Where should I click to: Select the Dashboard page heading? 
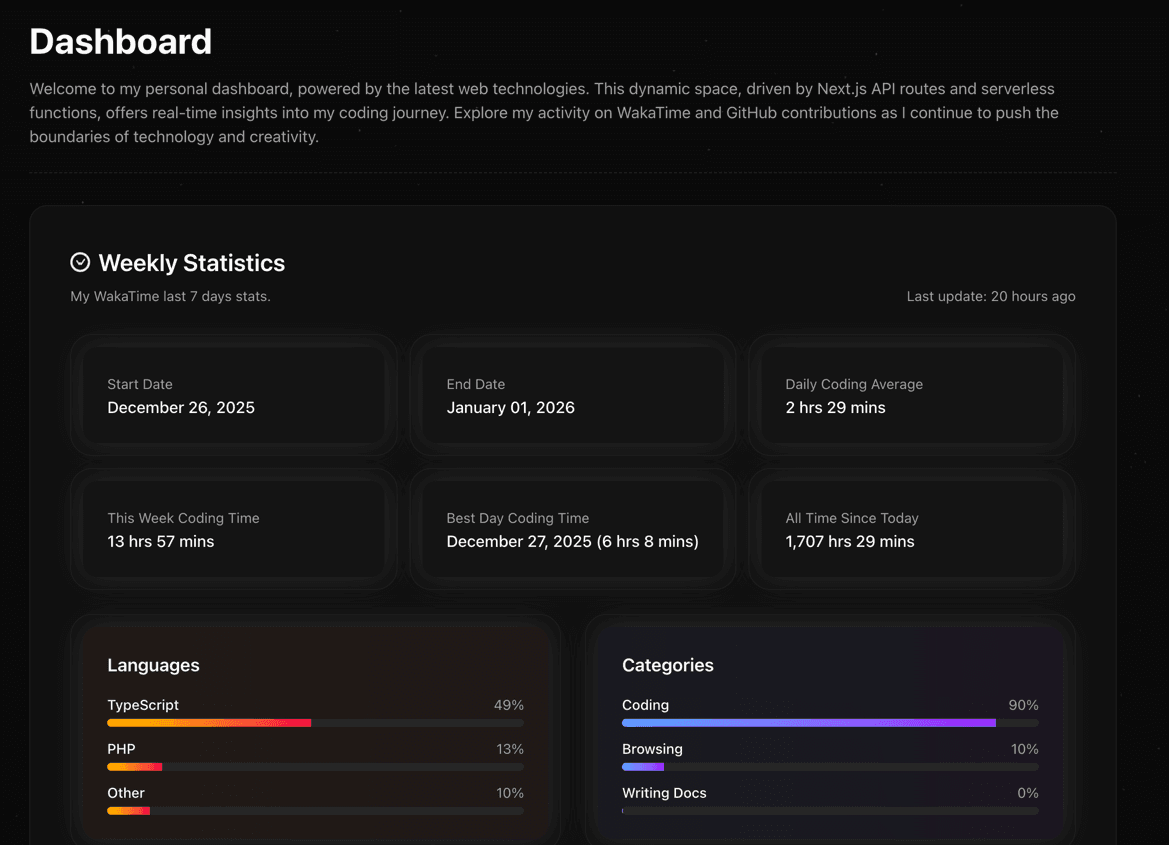(x=120, y=41)
